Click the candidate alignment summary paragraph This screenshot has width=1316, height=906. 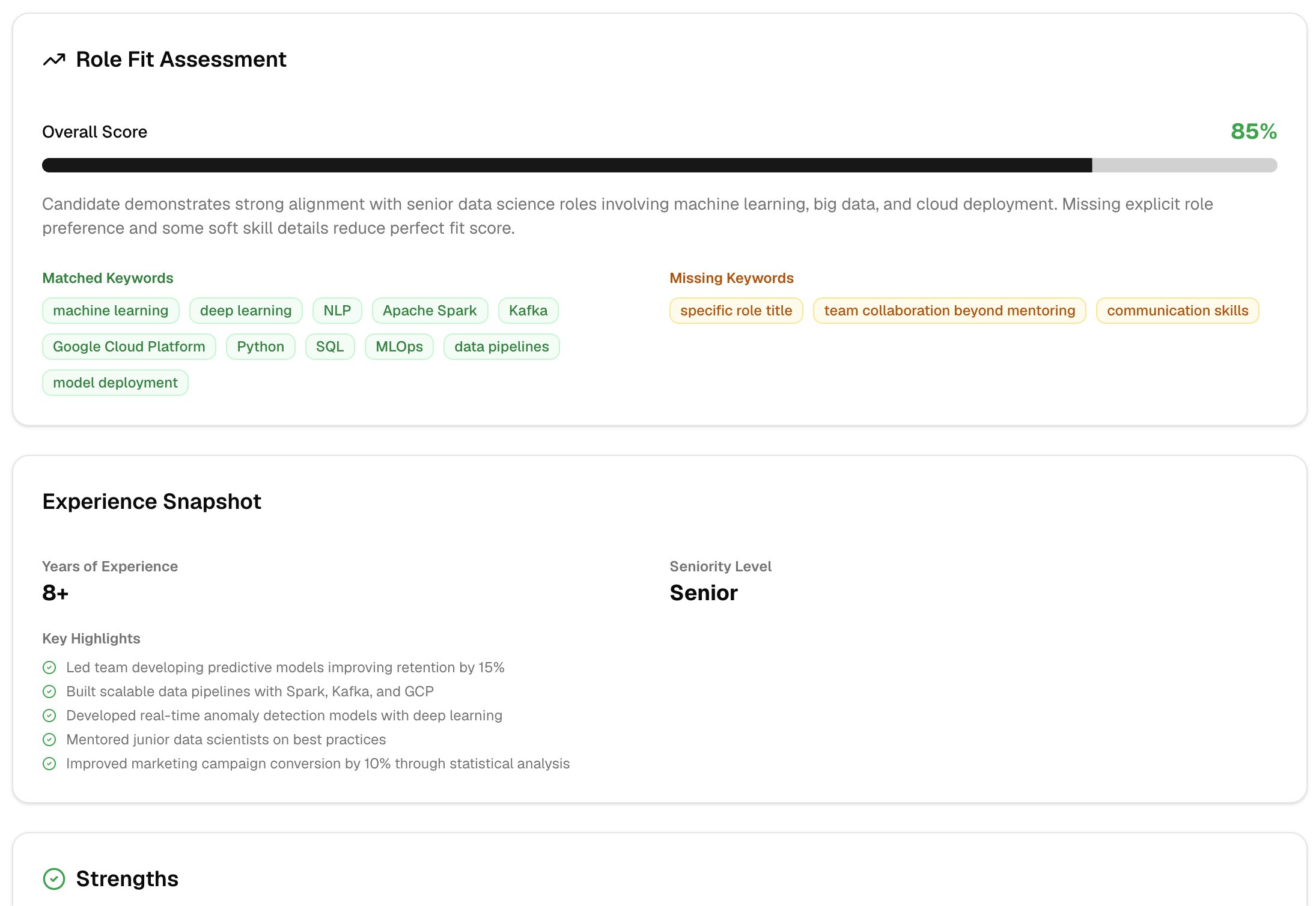pyautogui.click(x=627, y=216)
